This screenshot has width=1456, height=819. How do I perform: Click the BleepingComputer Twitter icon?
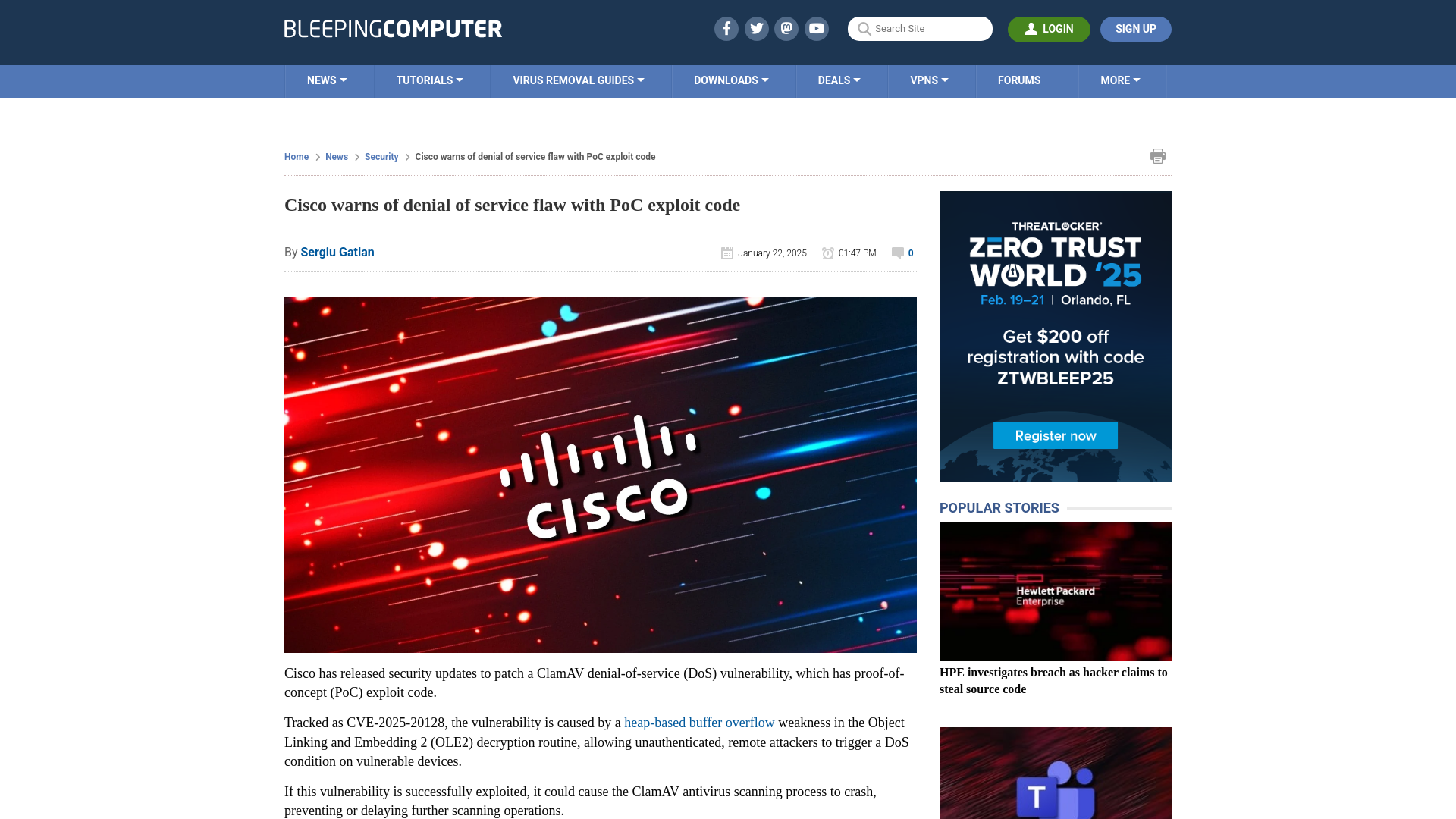point(756,28)
